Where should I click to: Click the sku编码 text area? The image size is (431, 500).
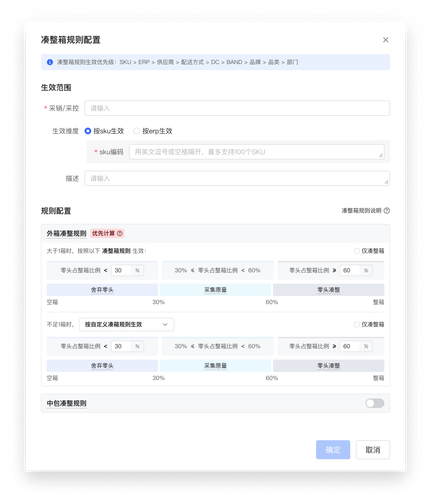(257, 152)
